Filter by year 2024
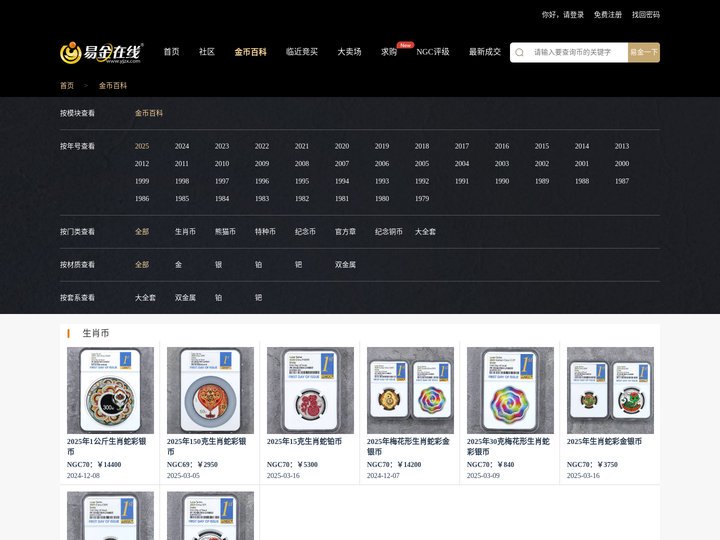Image resolution: width=720 pixels, height=540 pixels. click(182, 146)
